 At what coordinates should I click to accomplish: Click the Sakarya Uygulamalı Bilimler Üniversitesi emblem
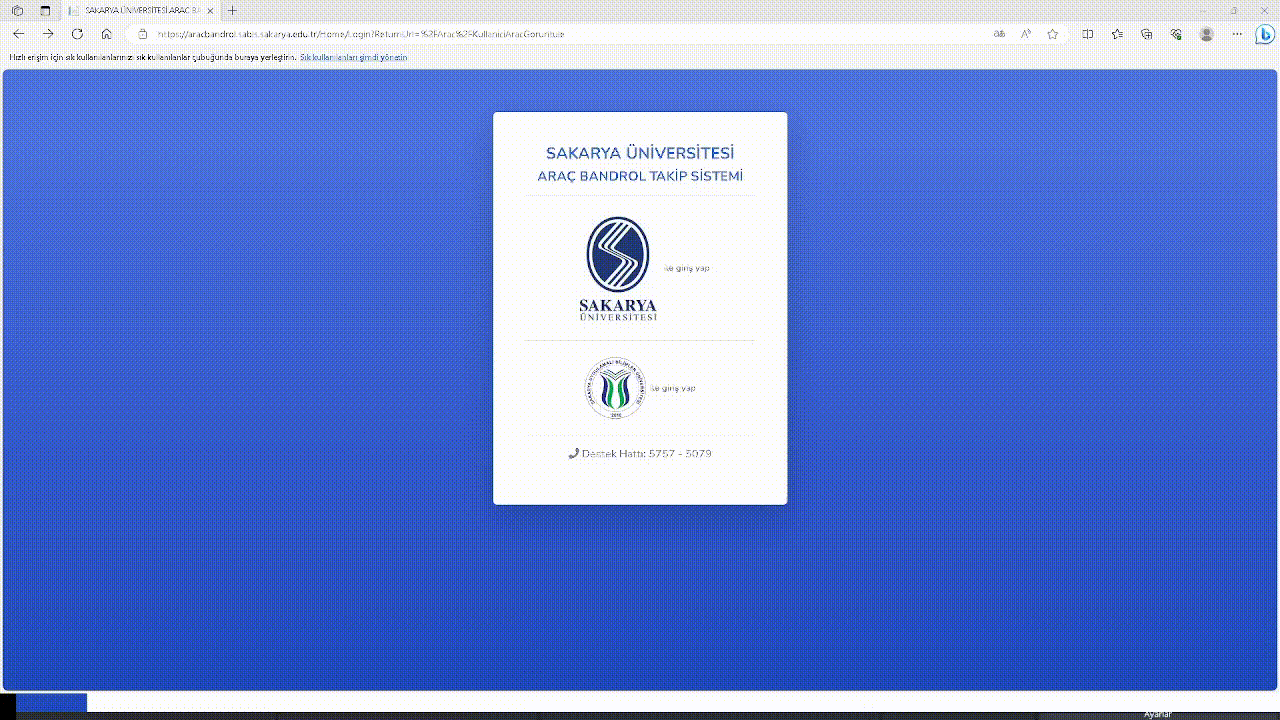pyautogui.click(x=615, y=388)
